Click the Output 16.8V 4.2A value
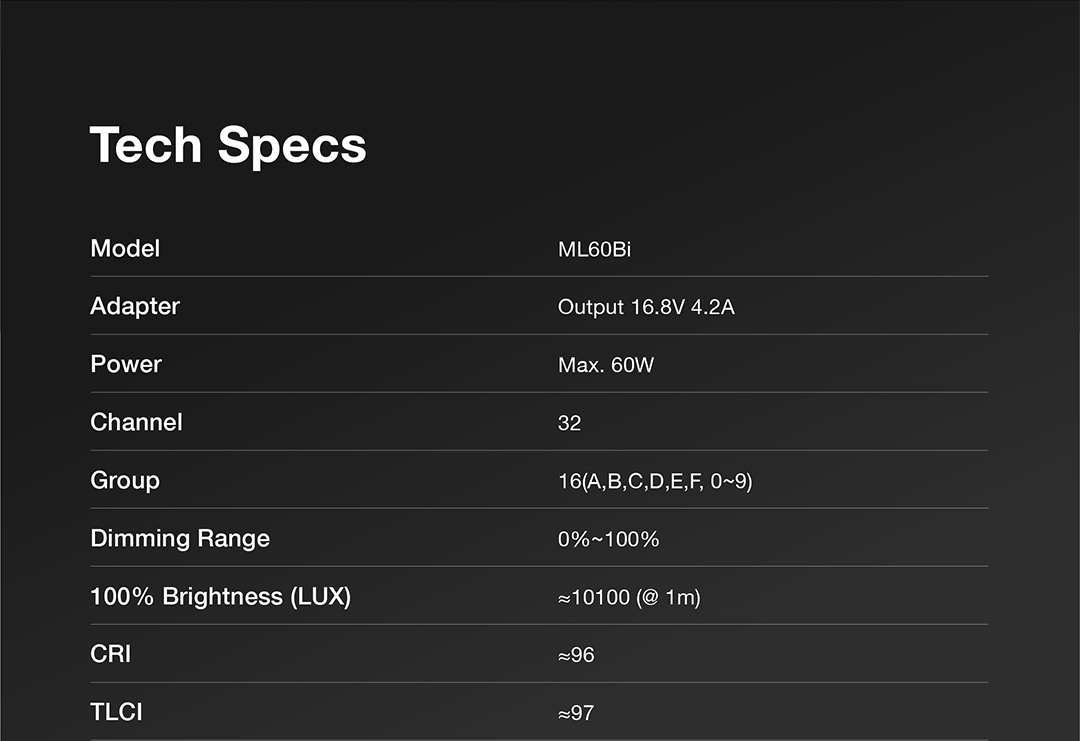Viewport: 1080px width, 741px height. point(646,307)
